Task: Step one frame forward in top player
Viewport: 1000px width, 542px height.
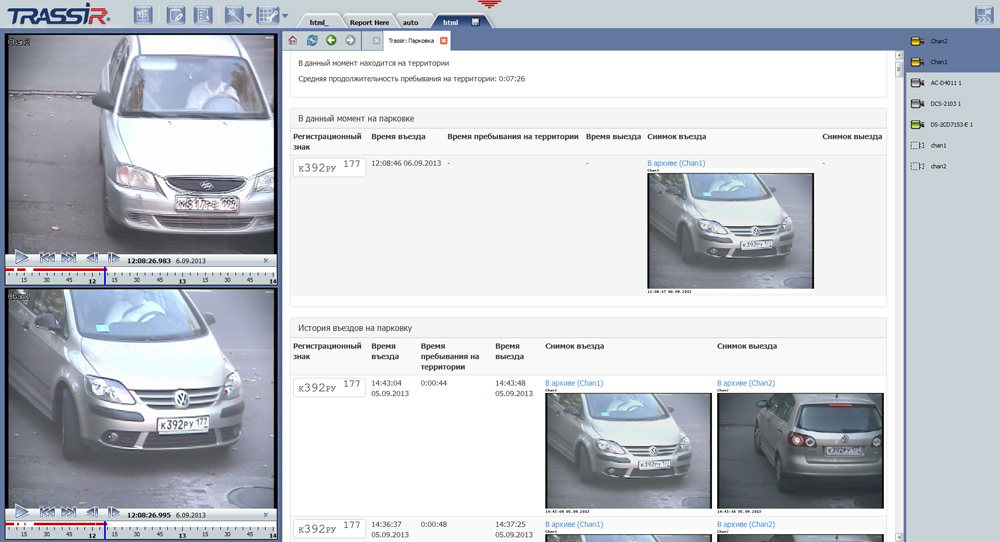Action: pos(114,259)
